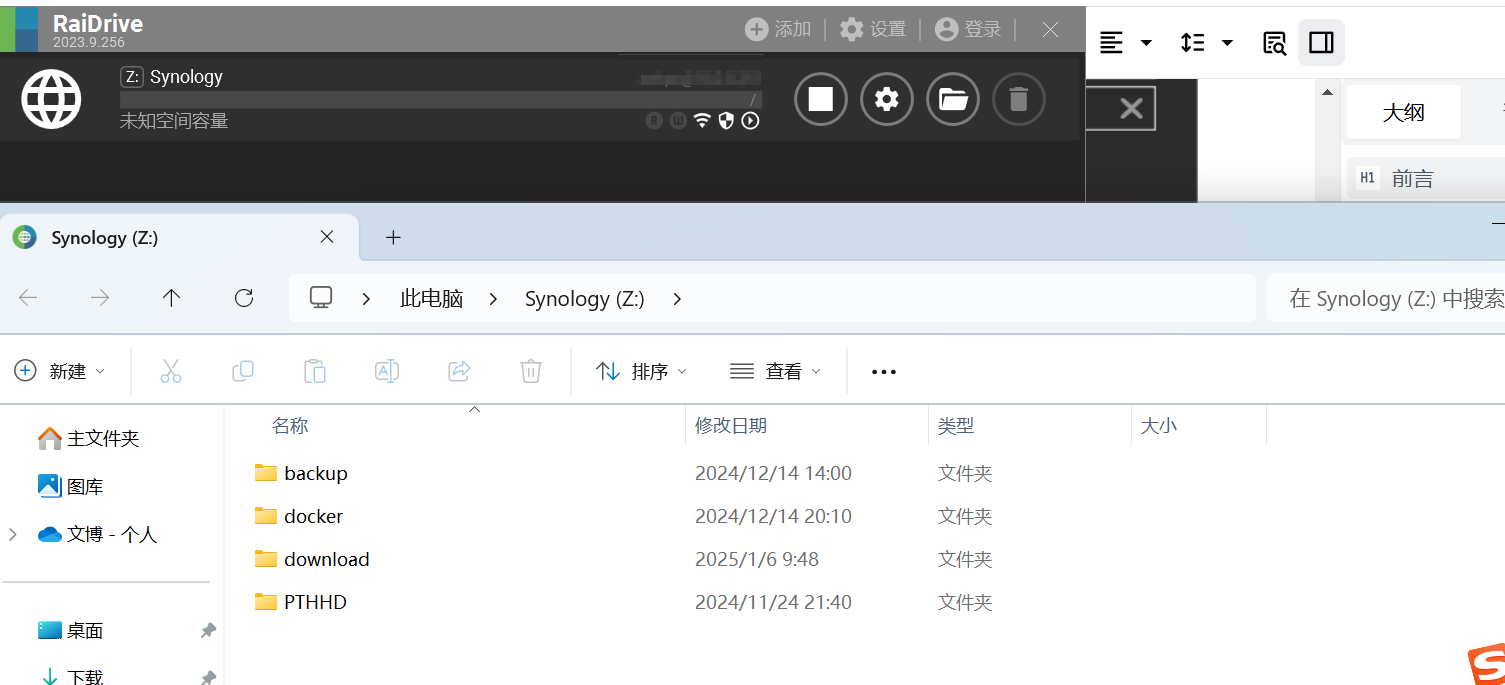Viewport: 1505px width, 685px height.
Task: Open Synology drive settings gear
Action: pyautogui.click(x=887, y=99)
